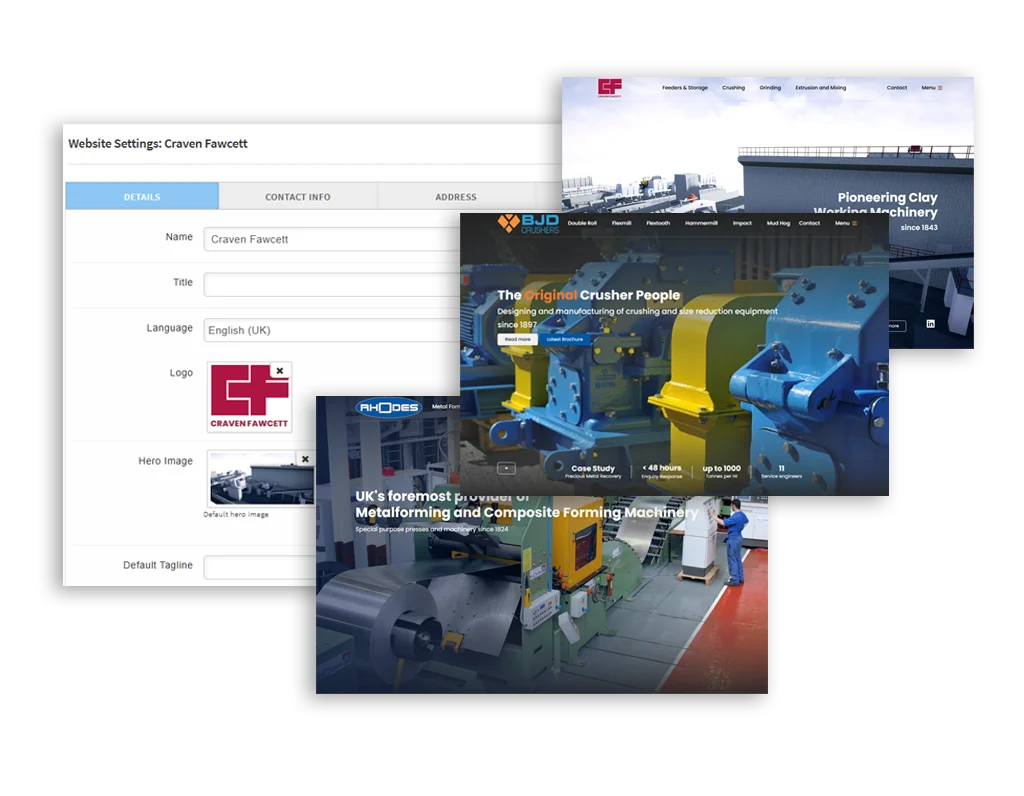Open the hamburger Menu icon on BJD Crushers site

(854, 224)
